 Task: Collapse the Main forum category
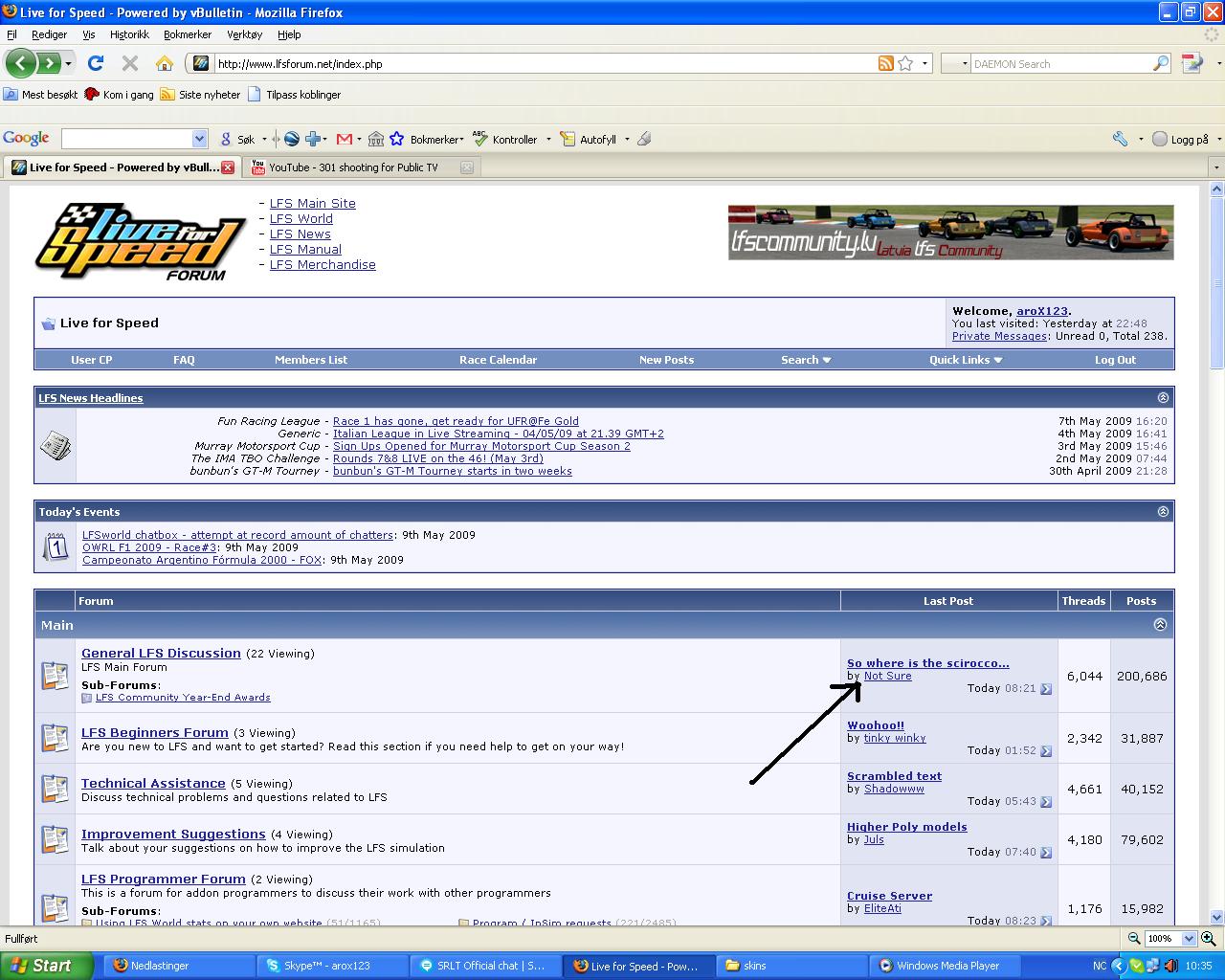(1160, 625)
